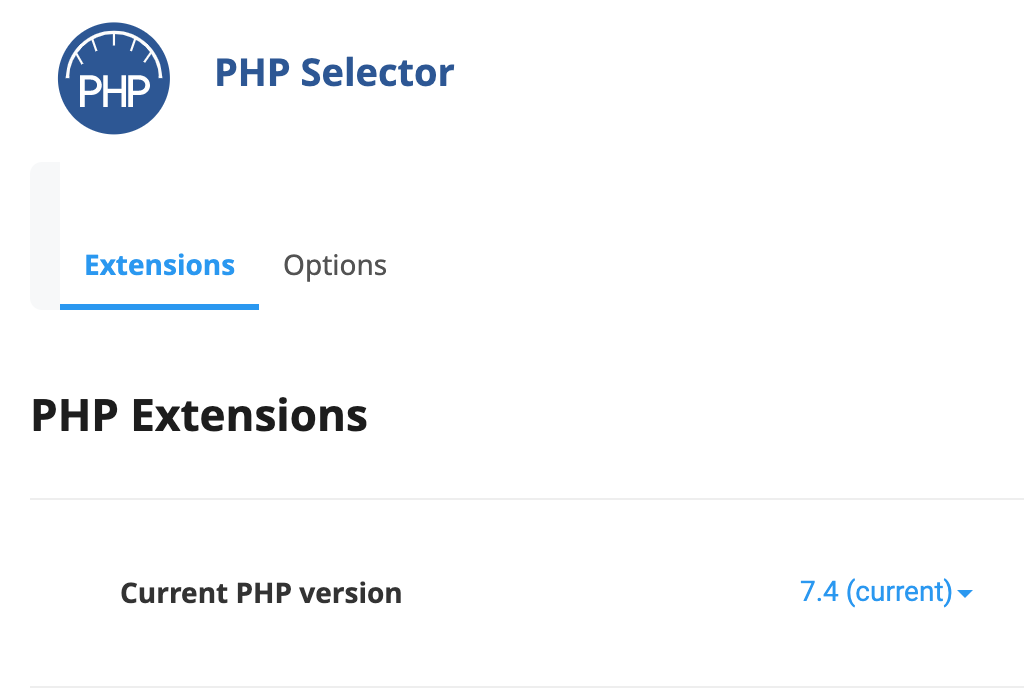Click the "7.4" number in version selector
Image resolution: width=1024 pixels, height=700 pixels.
(x=819, y=592)
